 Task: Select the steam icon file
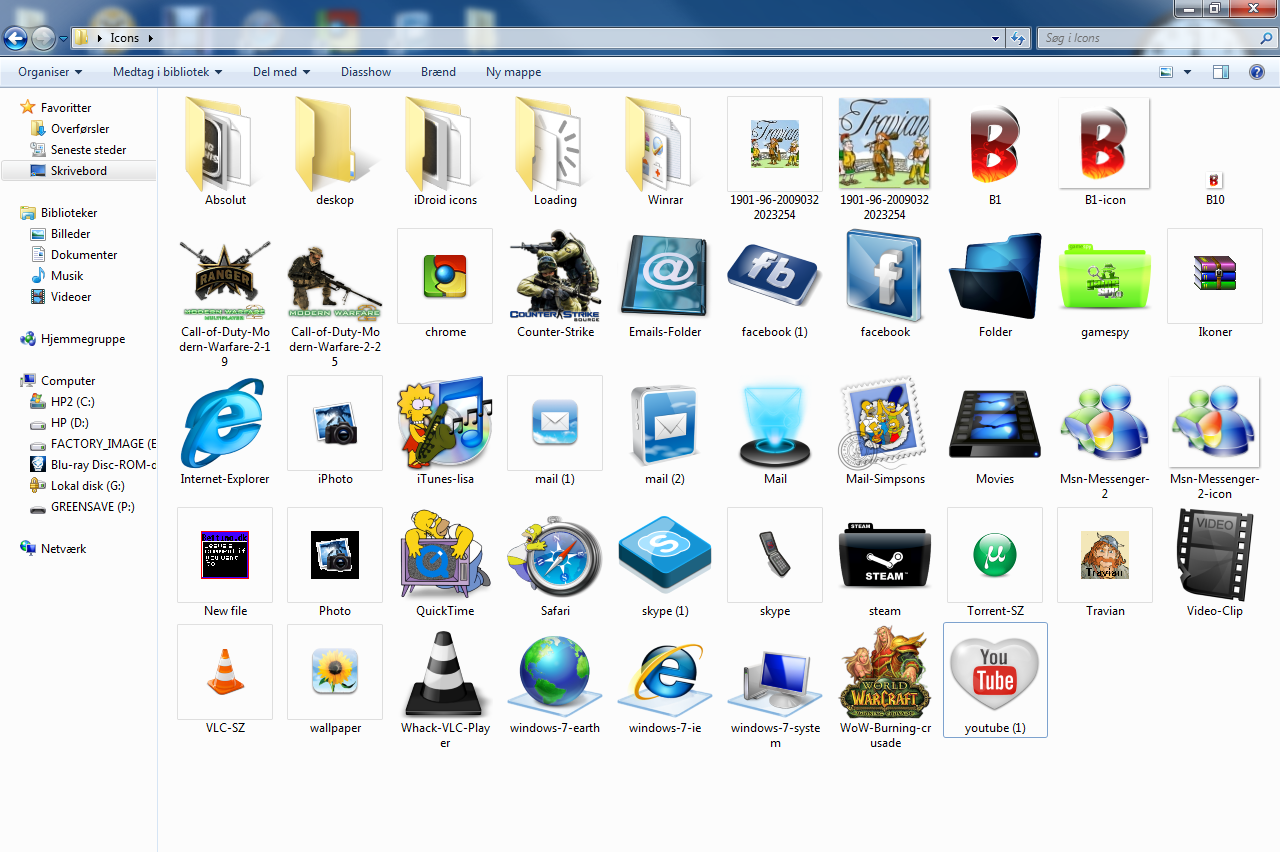tap(885, 555)
